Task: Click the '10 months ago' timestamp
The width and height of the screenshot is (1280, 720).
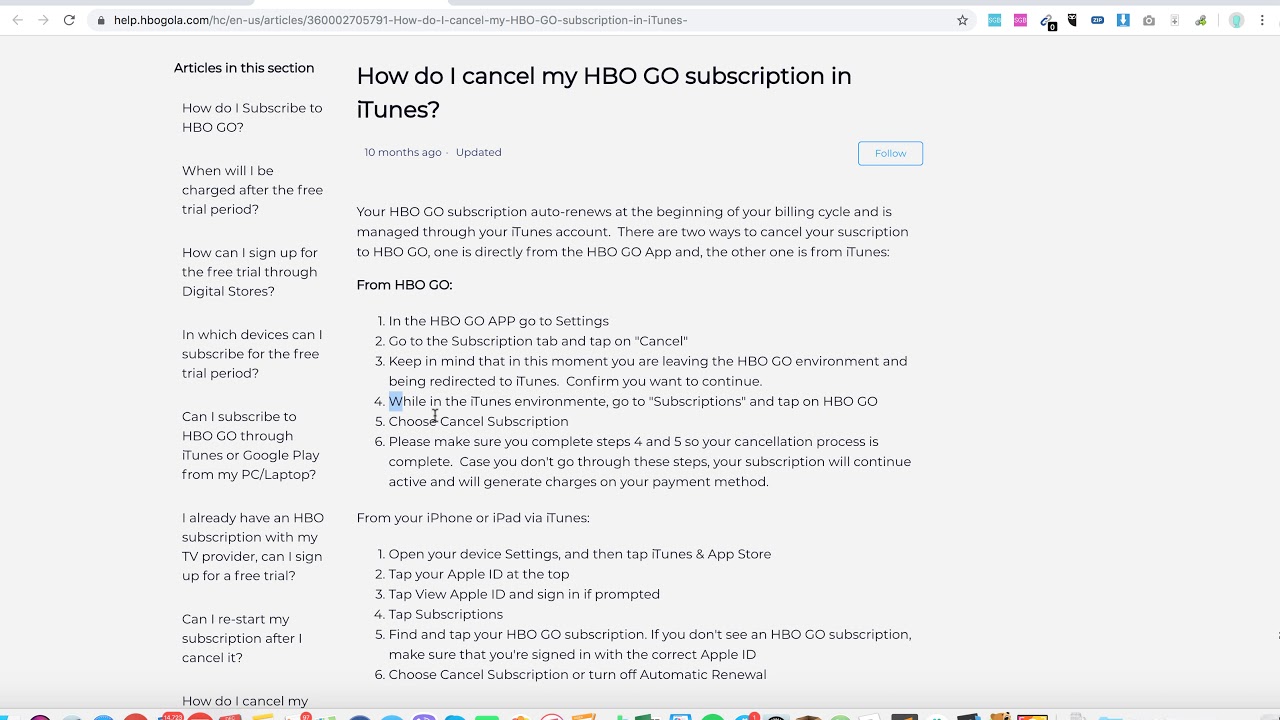Action: point(403,152)
